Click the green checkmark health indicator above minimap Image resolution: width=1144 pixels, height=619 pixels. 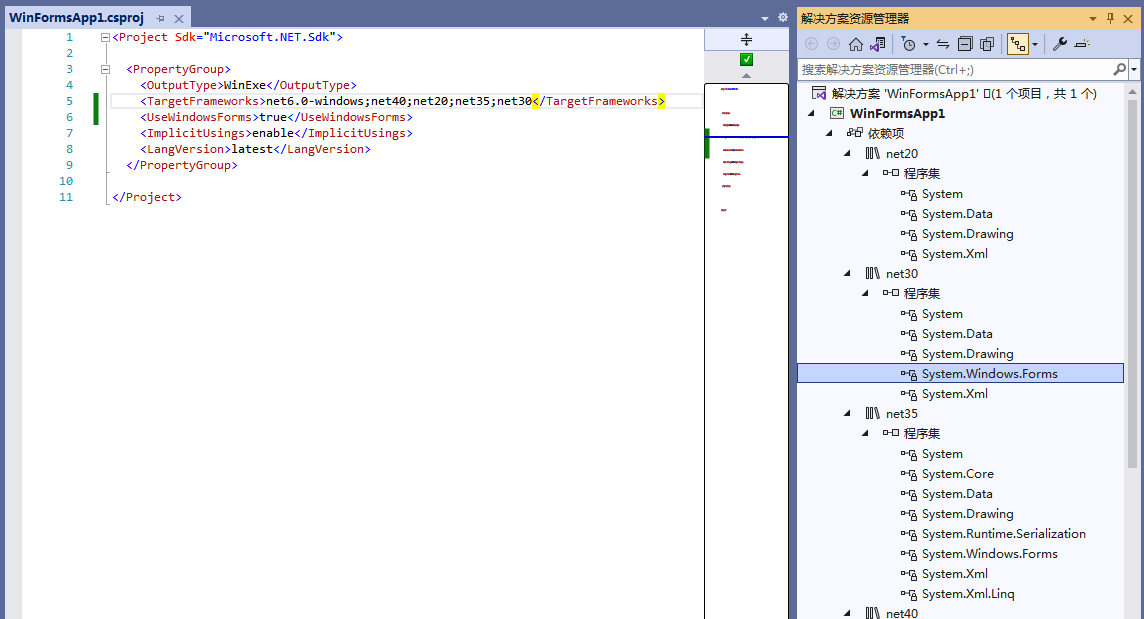(745, 59)
